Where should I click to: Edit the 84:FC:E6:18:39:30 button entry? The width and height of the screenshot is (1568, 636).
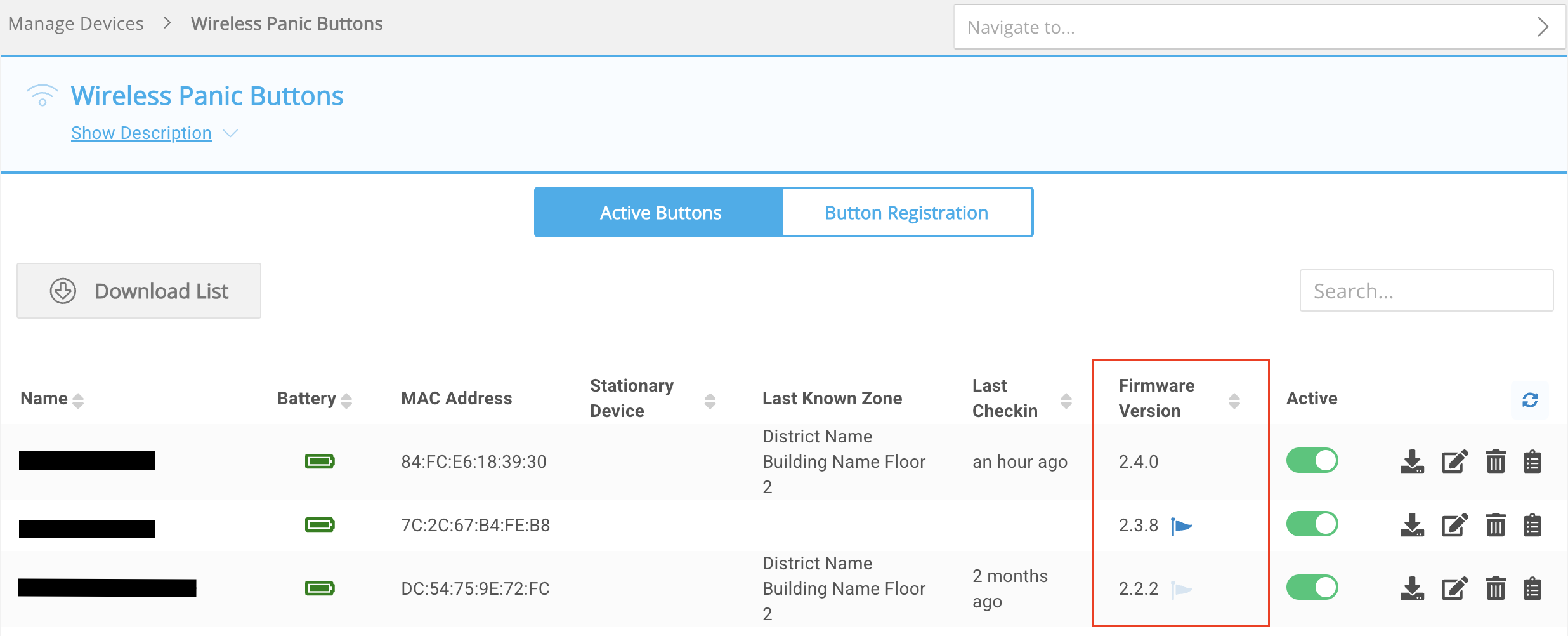click(x=1454, y=461)
